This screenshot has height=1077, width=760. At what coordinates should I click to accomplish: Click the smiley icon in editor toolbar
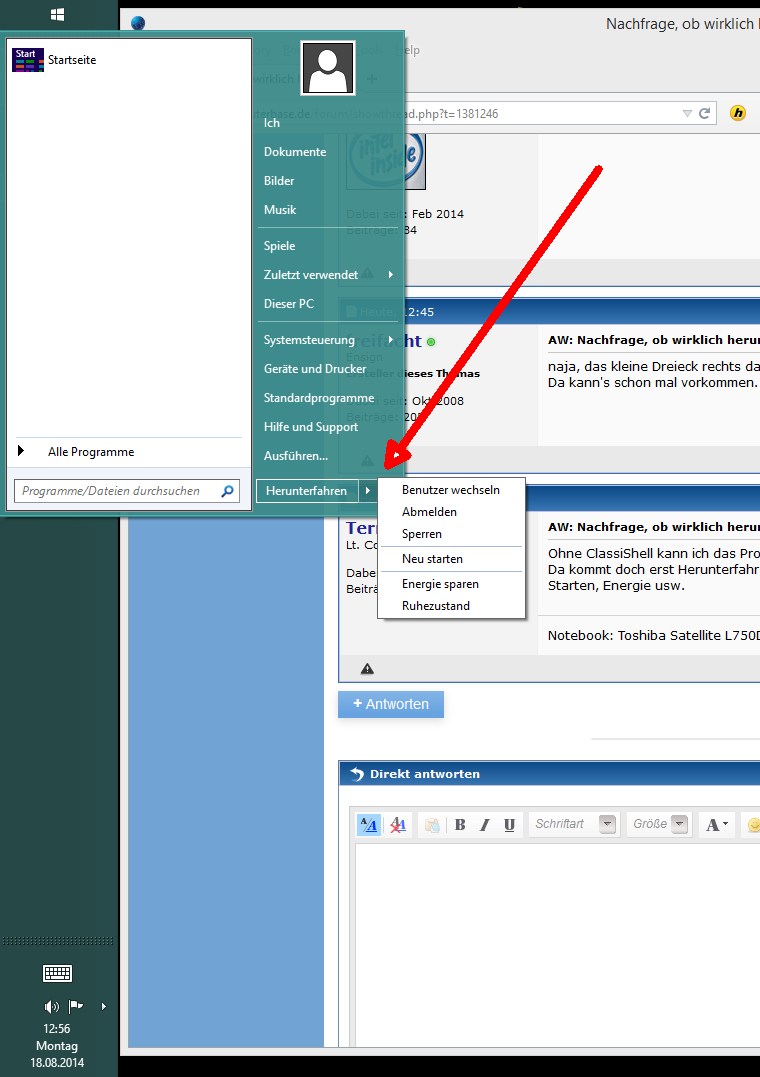(753, 824)
